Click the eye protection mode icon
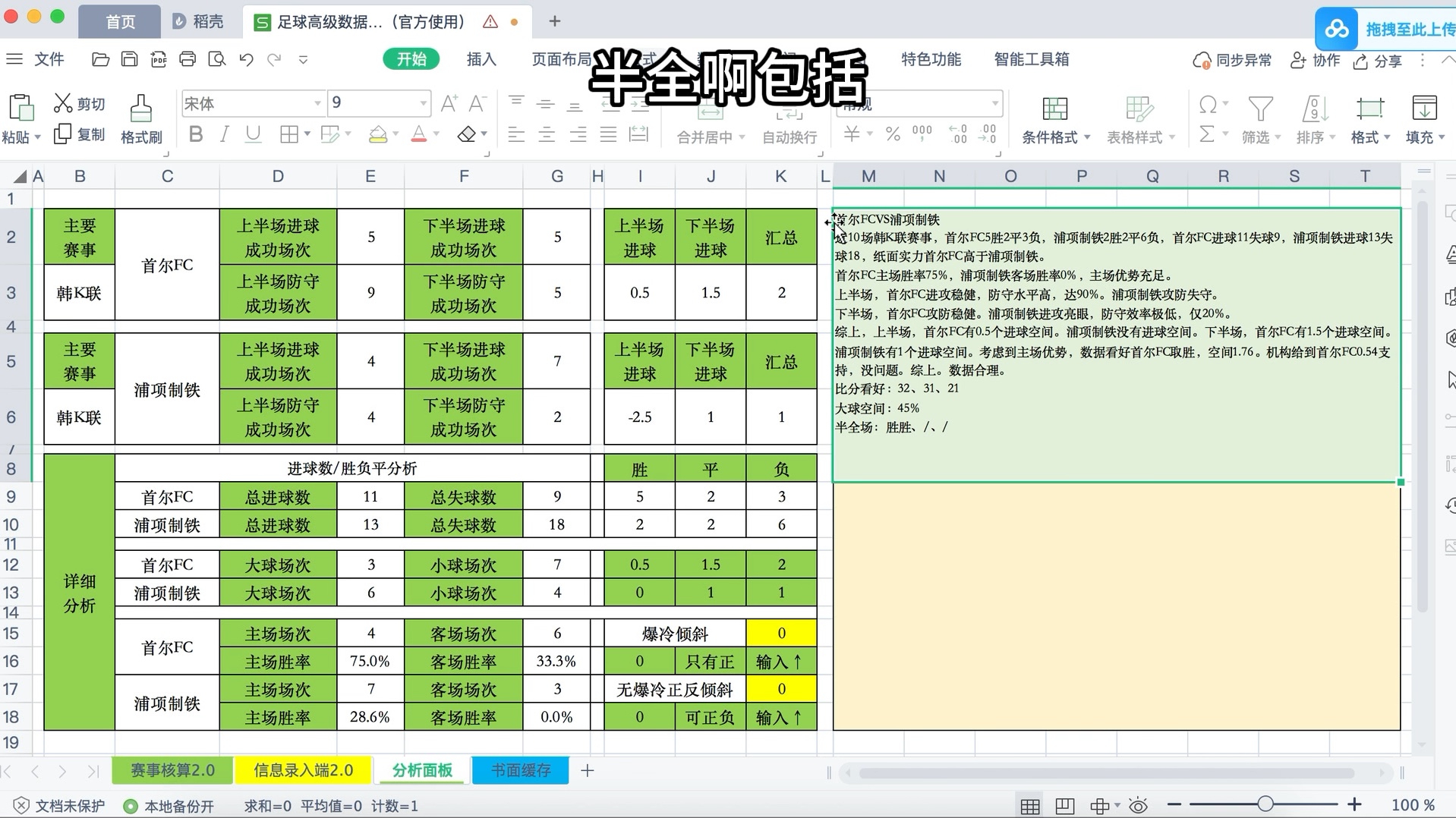The image size is (1456, 818). click(1138, 806)
